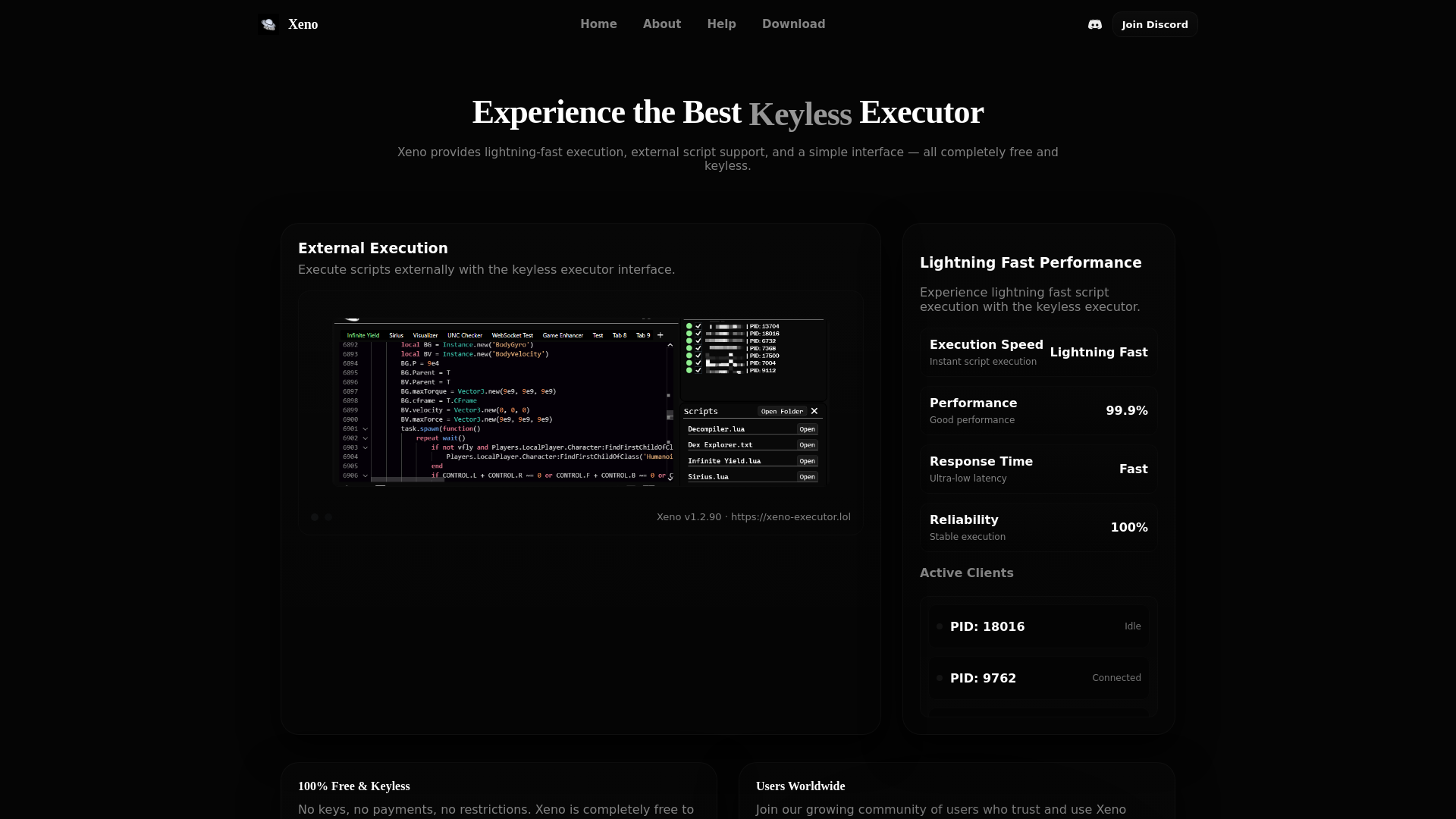Switch to the Visualizer editor tab
This screenshot has height=819, width=1456.
point(425,335)
